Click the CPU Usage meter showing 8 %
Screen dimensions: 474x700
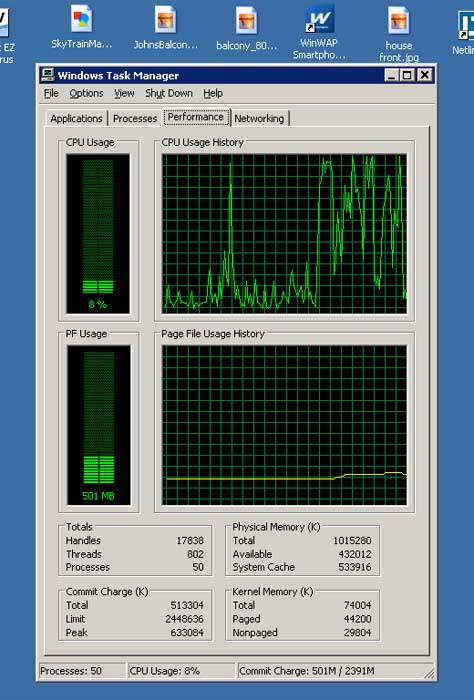pos(98,234)
